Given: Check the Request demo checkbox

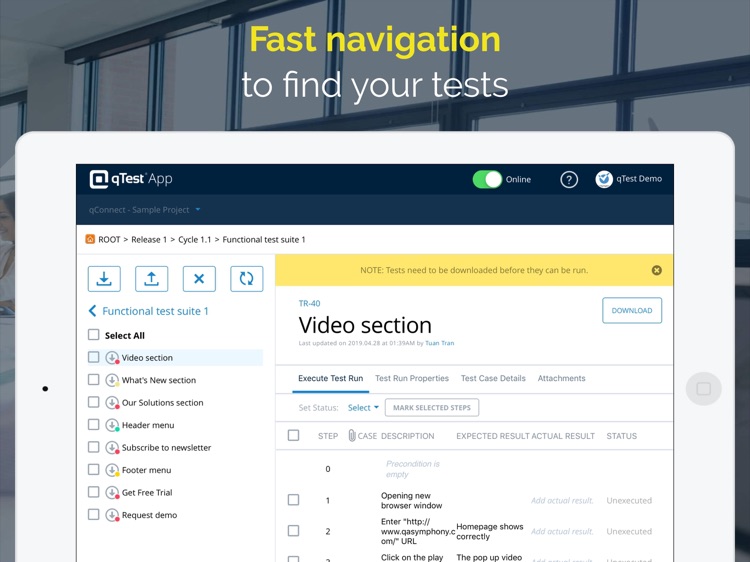Looking at the screenshot, I should click(94, 515).
